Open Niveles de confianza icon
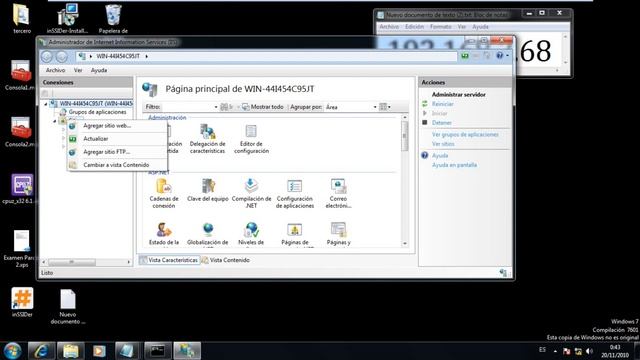 251,229
